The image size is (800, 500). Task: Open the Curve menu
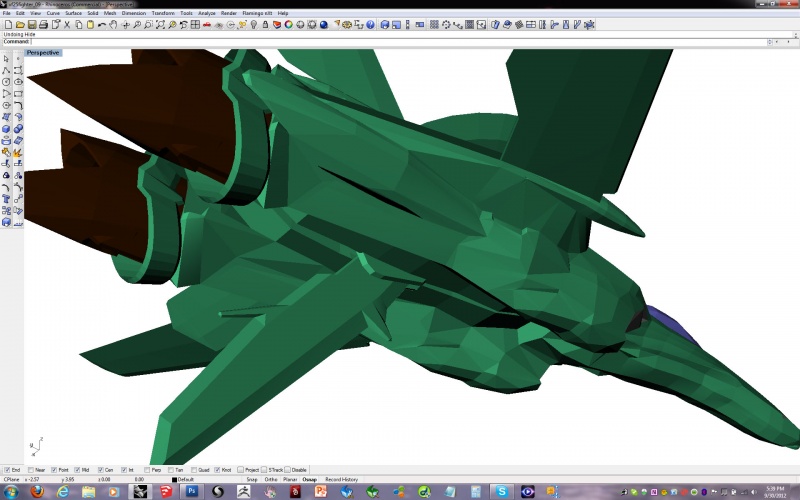pos(53,13)
